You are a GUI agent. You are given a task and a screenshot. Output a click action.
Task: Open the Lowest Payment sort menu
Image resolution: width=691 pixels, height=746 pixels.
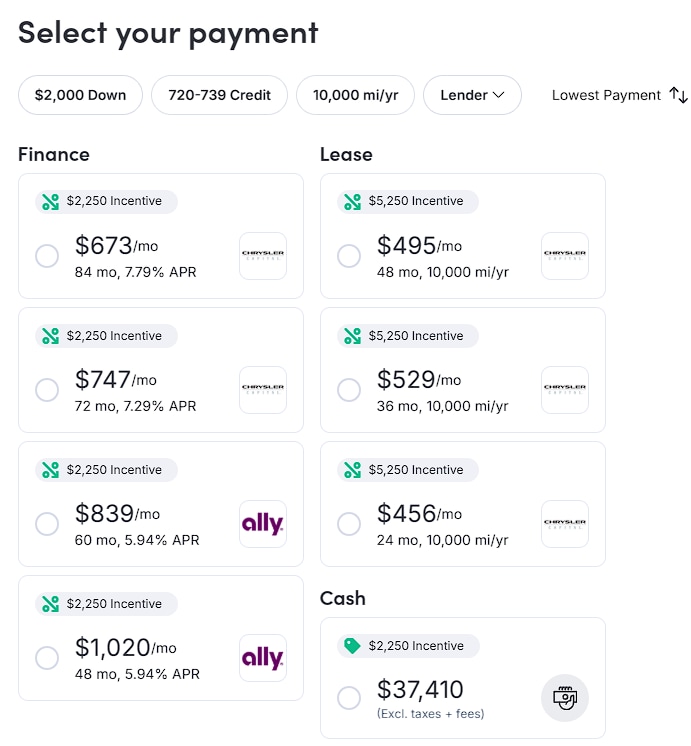tap(606, 95)
